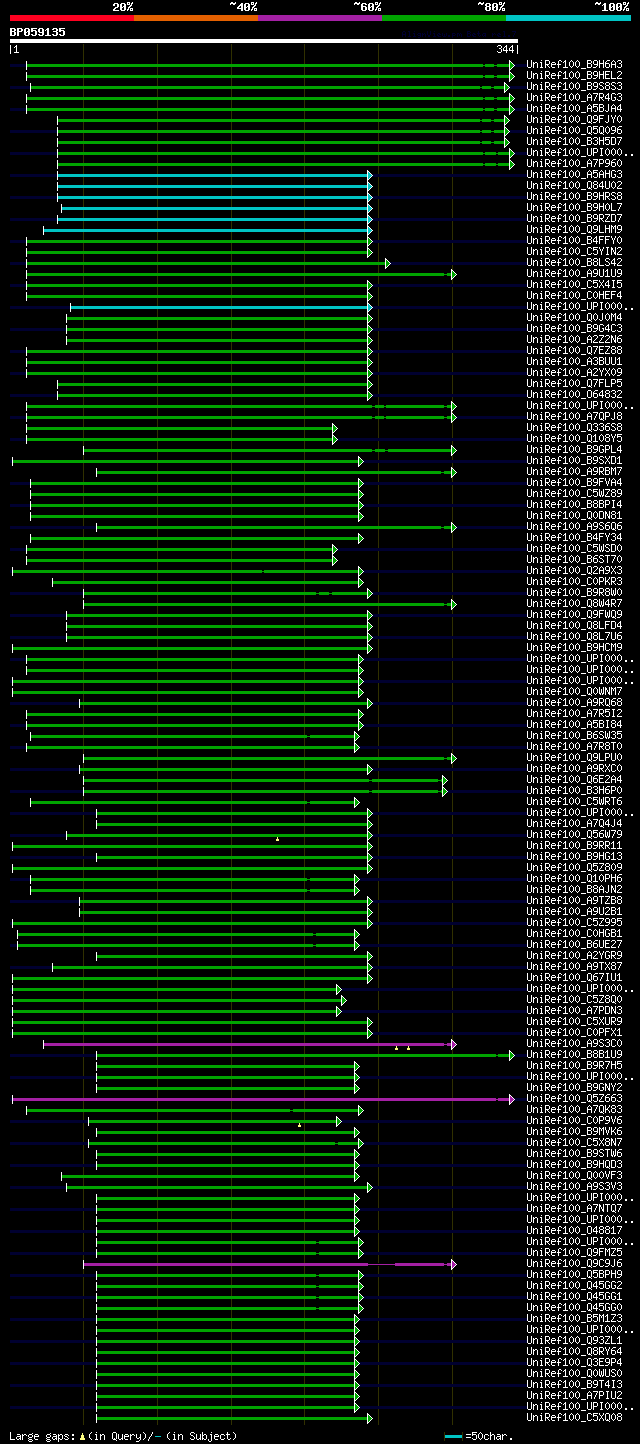Select UniRef100_A9RBM7 label
The image size is (640, 1444).
[574, 472]
